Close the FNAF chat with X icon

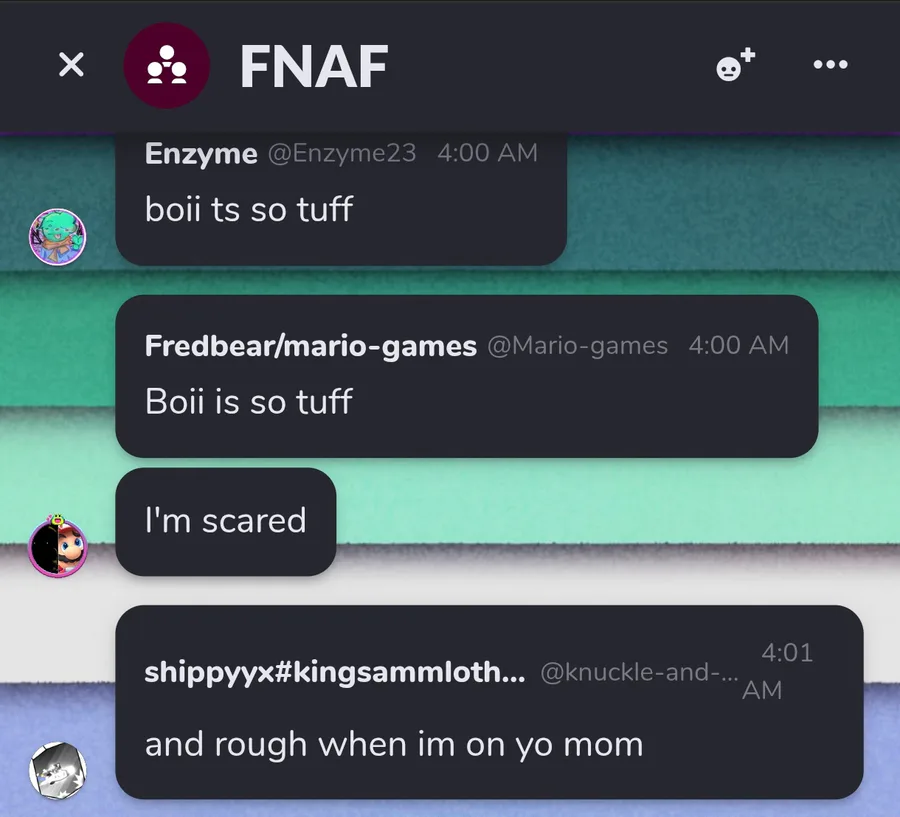click(x=71, y=64)
